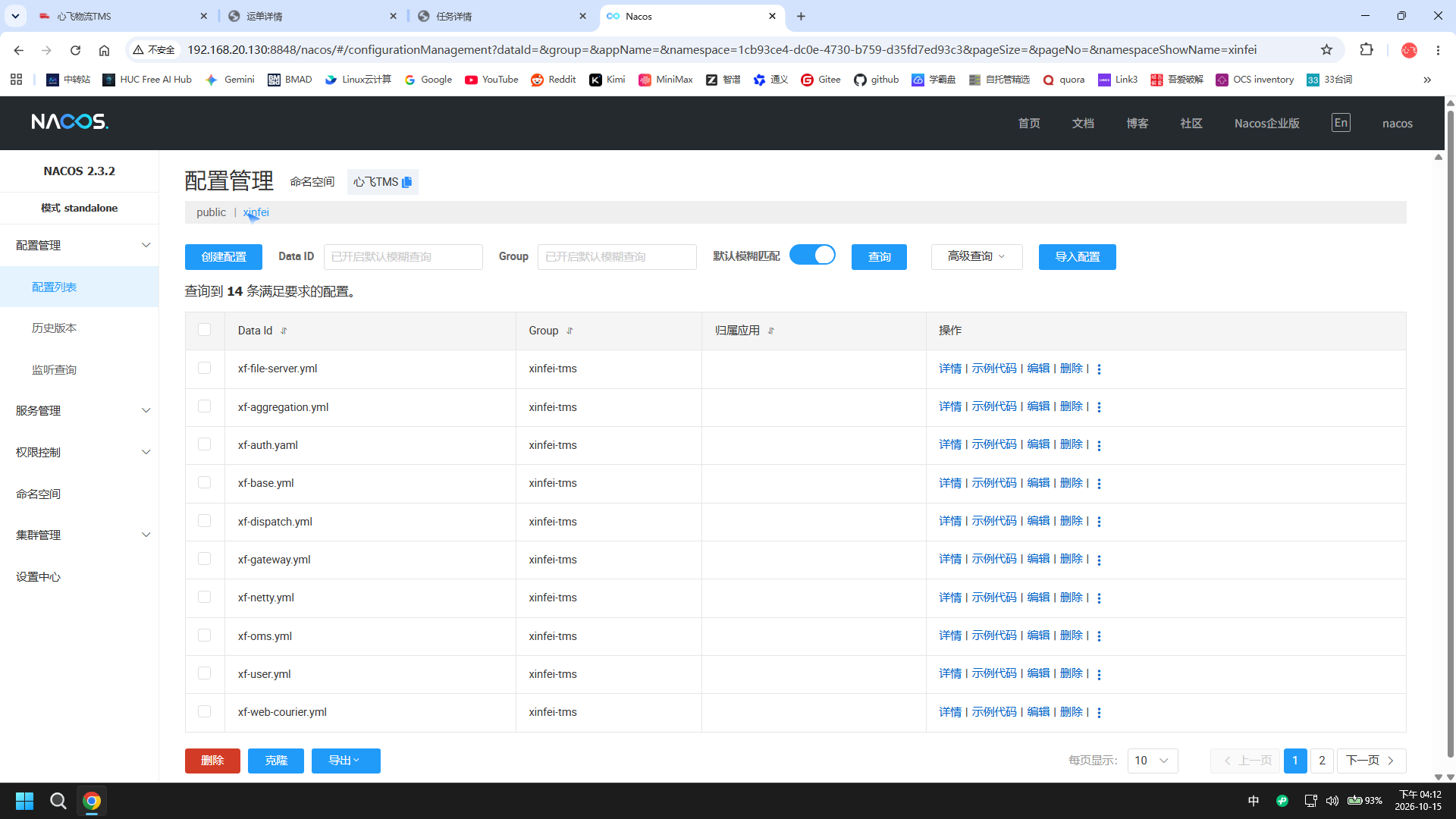Check the box for xf-gateway.yml
This screenshot has height=819, width=1456.
coord(204,559)
